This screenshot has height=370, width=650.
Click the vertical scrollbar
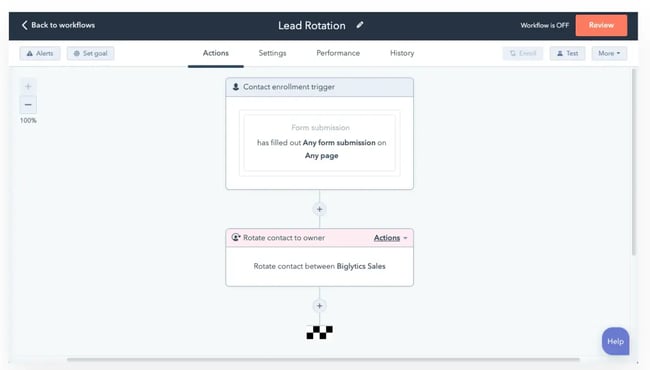pyautogui.click(x=633, y=162)
